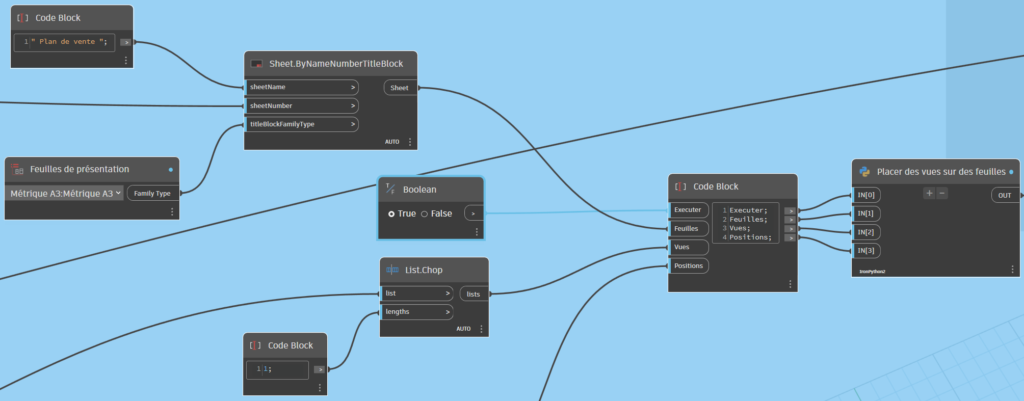Open the Métrique A3 family type dropdown

click(66, 193)
